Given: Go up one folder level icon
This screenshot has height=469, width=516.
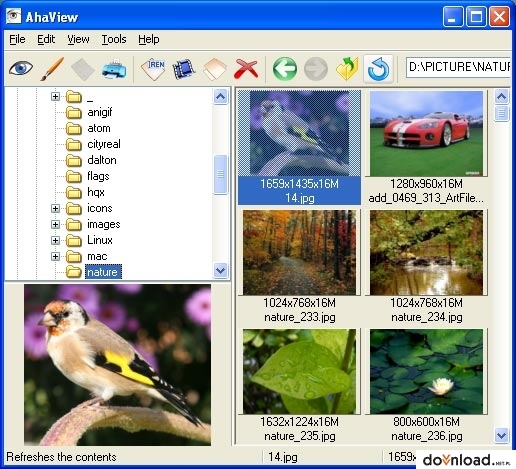Looking at the screenshot, I should pos(347,69).
